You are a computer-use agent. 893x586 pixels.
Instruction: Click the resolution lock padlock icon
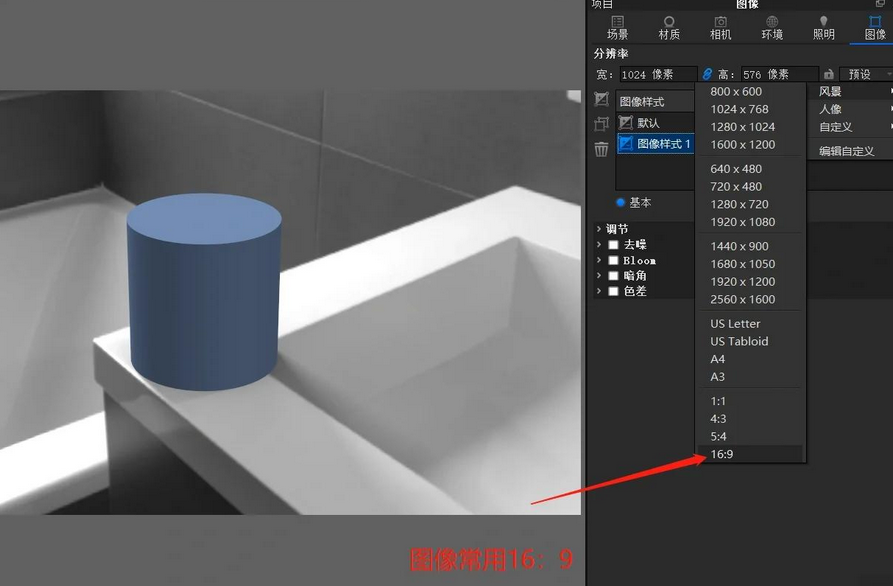coord(828,74)
